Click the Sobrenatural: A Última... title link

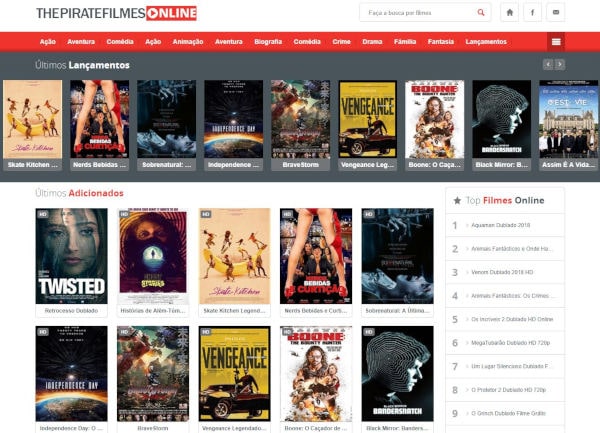397,311
